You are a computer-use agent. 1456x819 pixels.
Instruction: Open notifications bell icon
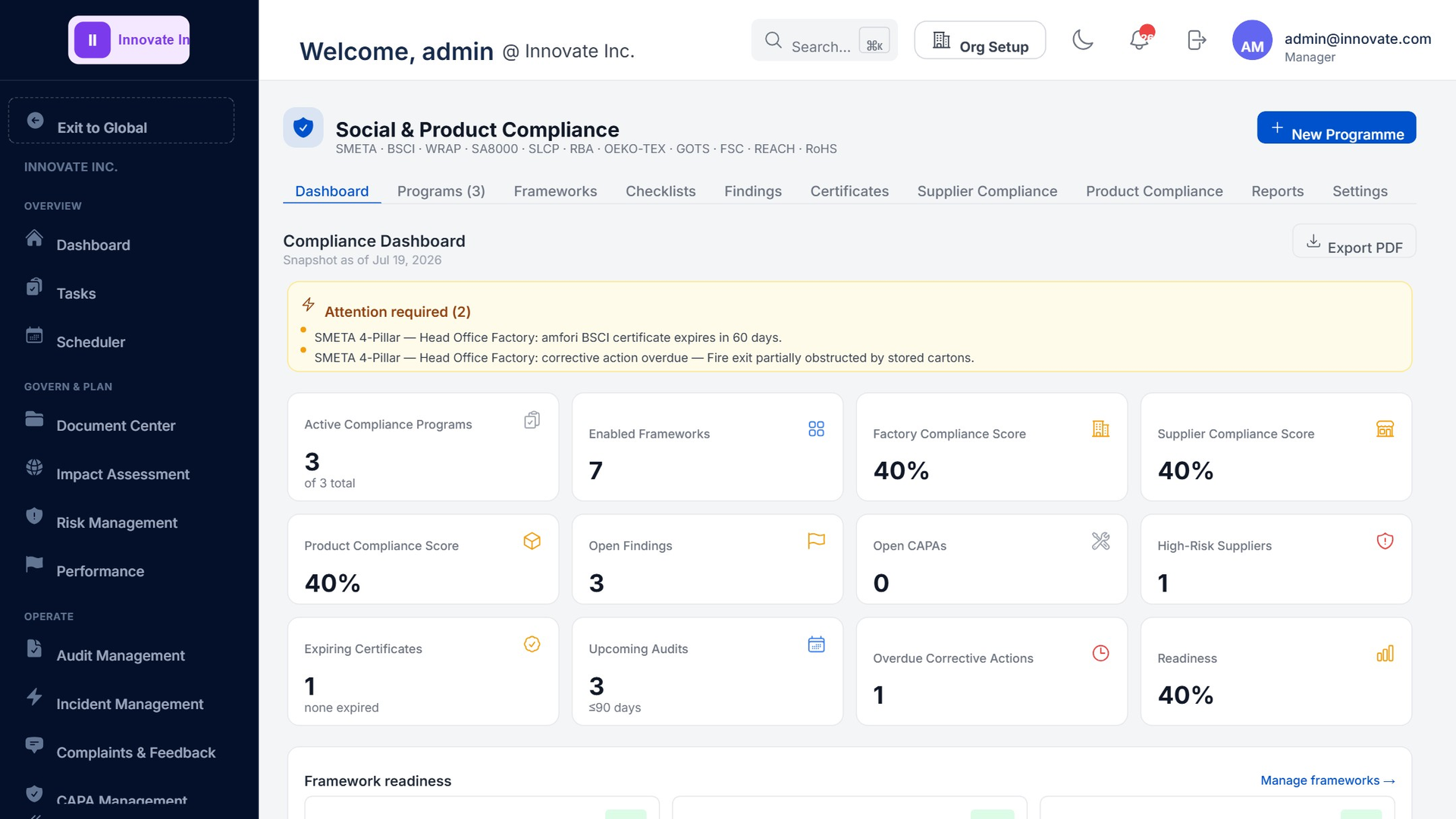(x=1139, y=39)
